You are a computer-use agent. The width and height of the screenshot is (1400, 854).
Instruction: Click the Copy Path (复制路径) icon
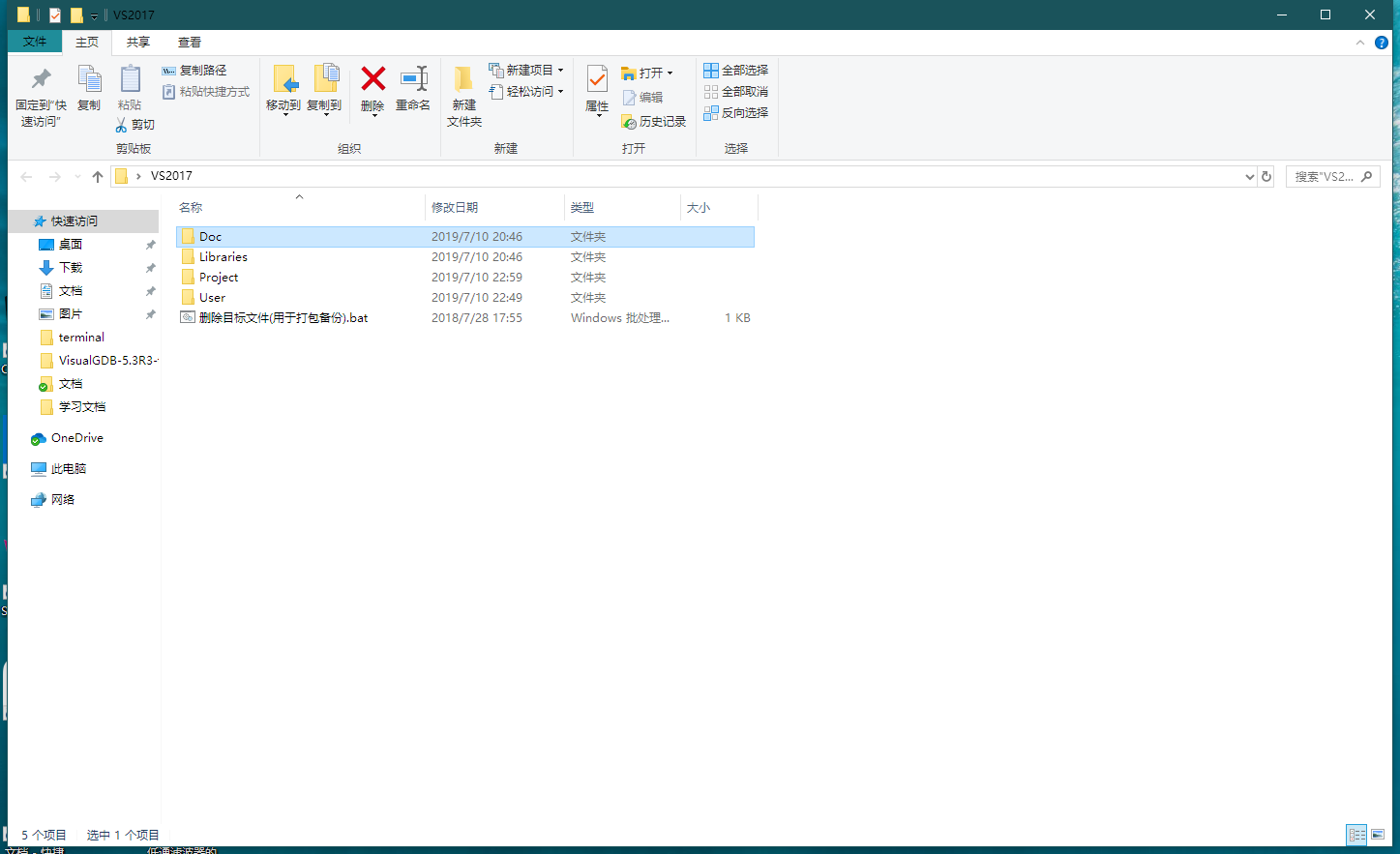tap(169, 71)
